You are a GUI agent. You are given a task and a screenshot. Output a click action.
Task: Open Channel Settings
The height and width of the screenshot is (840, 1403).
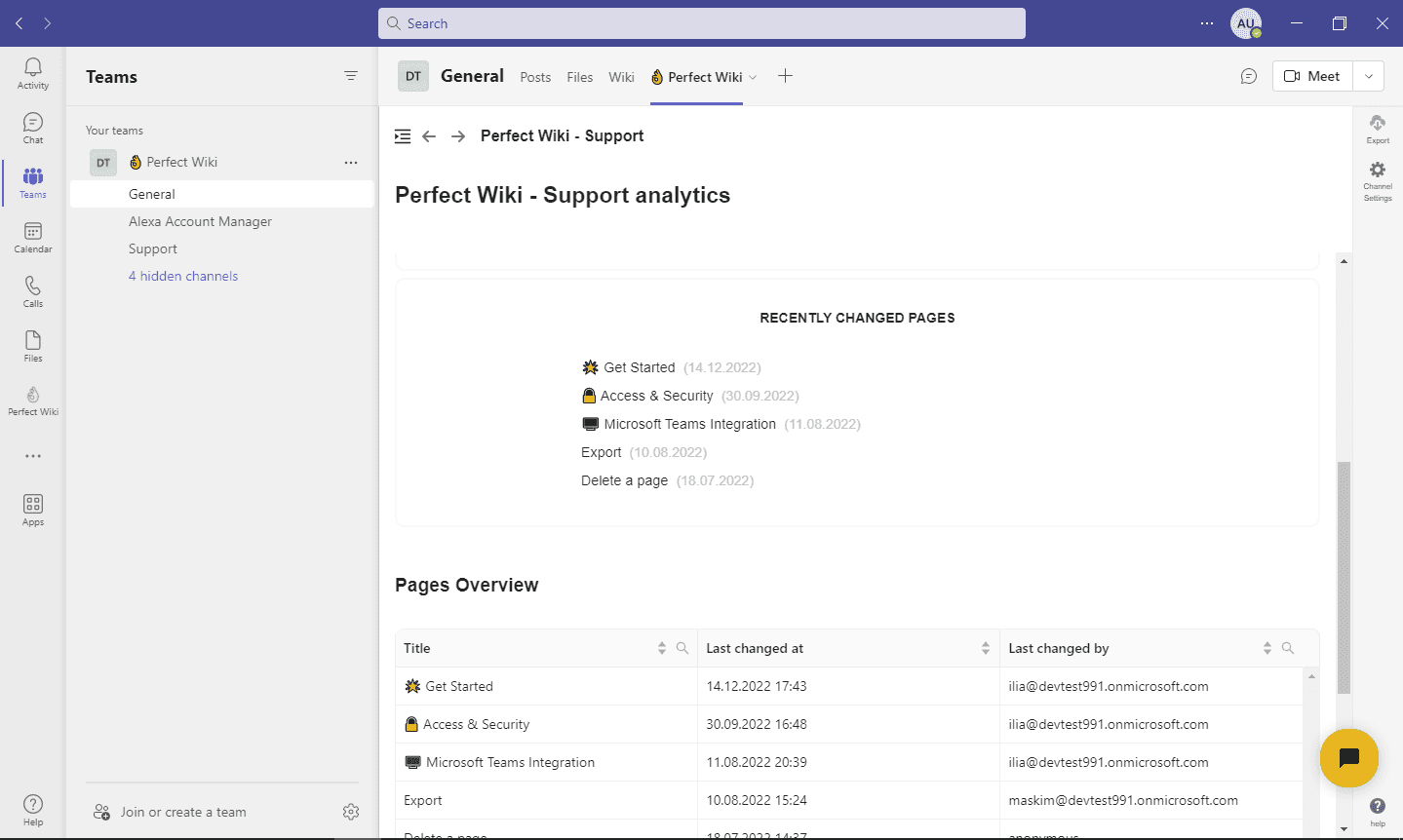pos(1378,181)
